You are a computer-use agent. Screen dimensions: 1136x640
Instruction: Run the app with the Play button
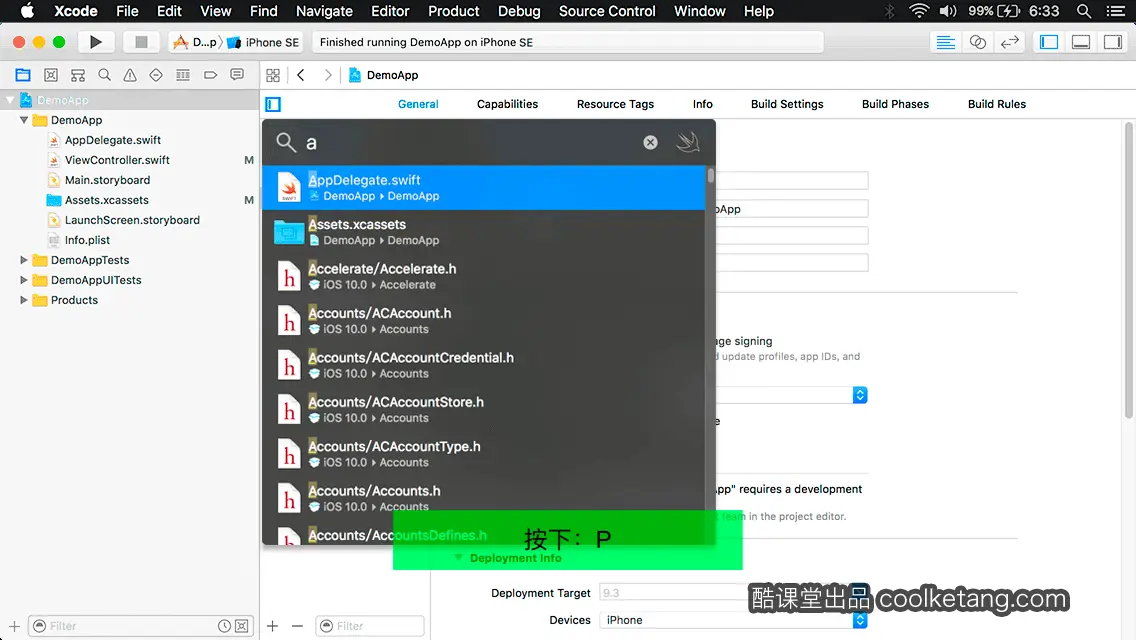[x=95, y=42]
